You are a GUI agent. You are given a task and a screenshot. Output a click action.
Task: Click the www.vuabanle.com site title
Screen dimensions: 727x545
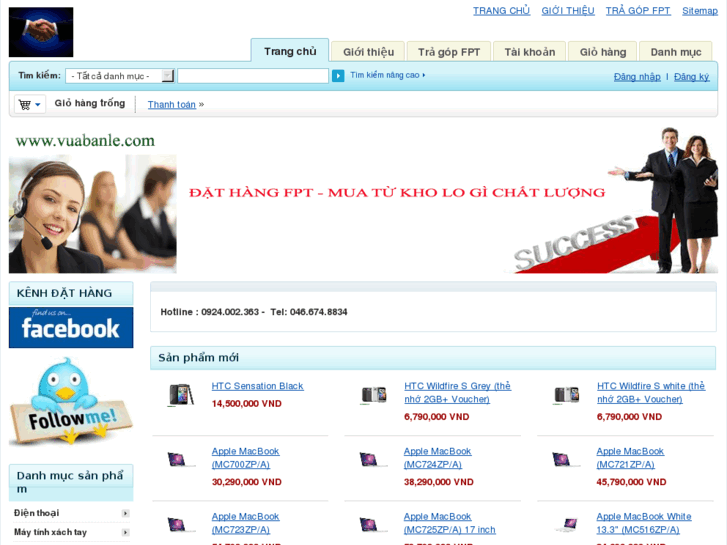click(85, 141)
